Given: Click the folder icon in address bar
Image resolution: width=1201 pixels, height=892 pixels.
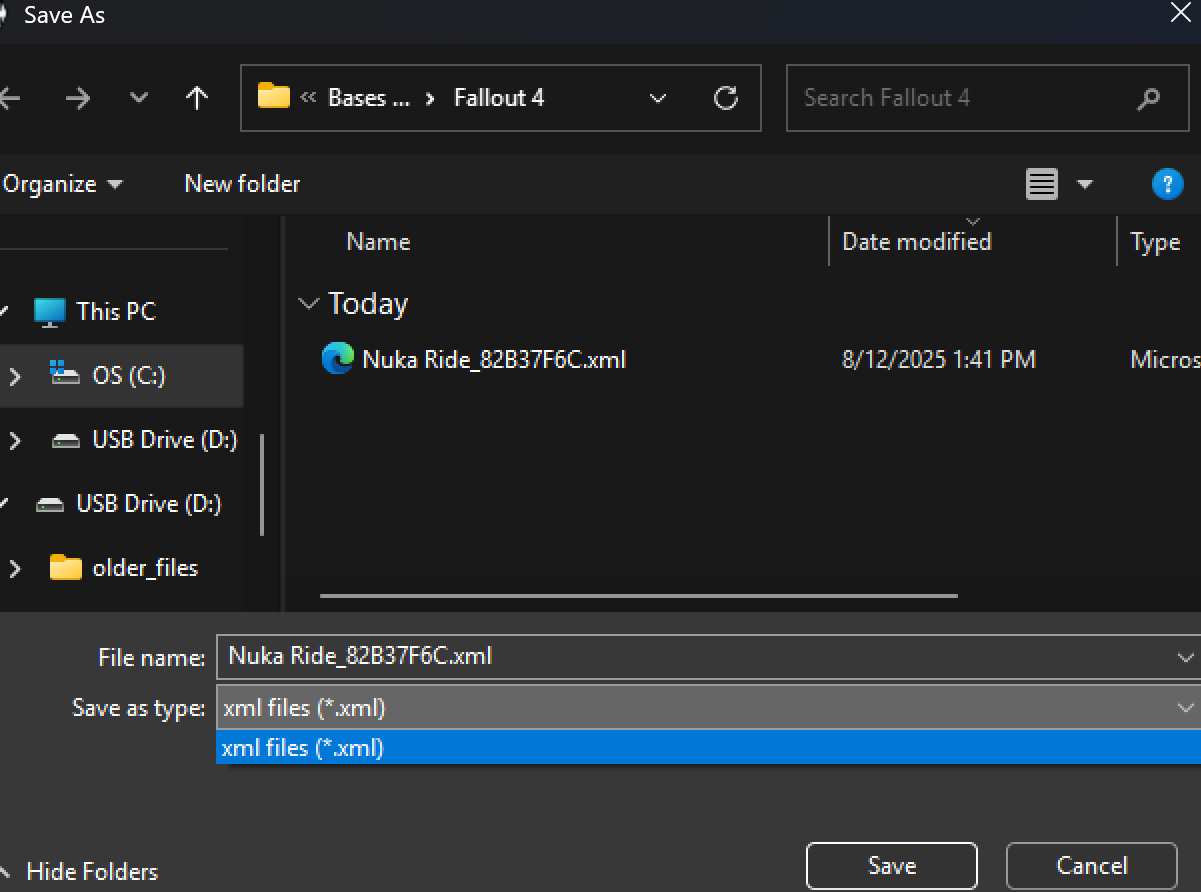Looking at the screenshot, I should pyautogui.click(x=273, y=97).
